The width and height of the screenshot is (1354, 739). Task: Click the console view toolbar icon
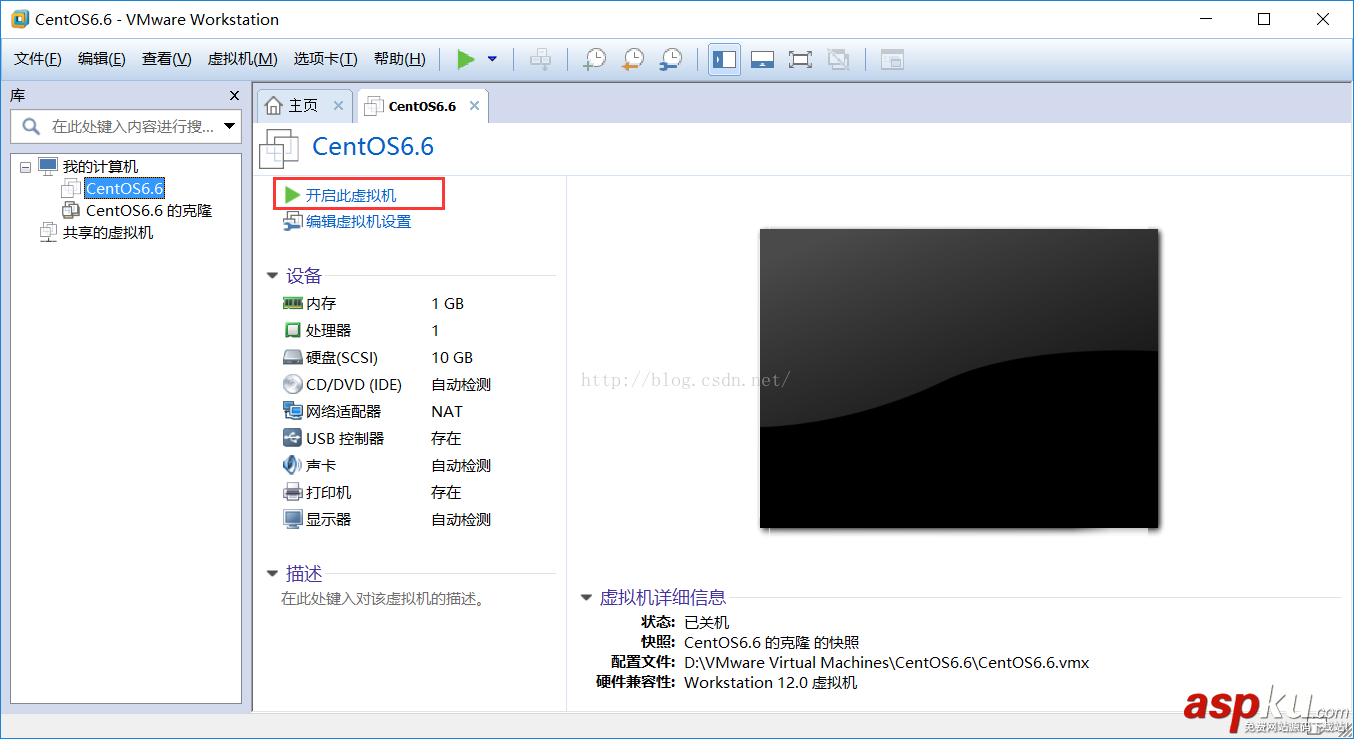[891, 60]
